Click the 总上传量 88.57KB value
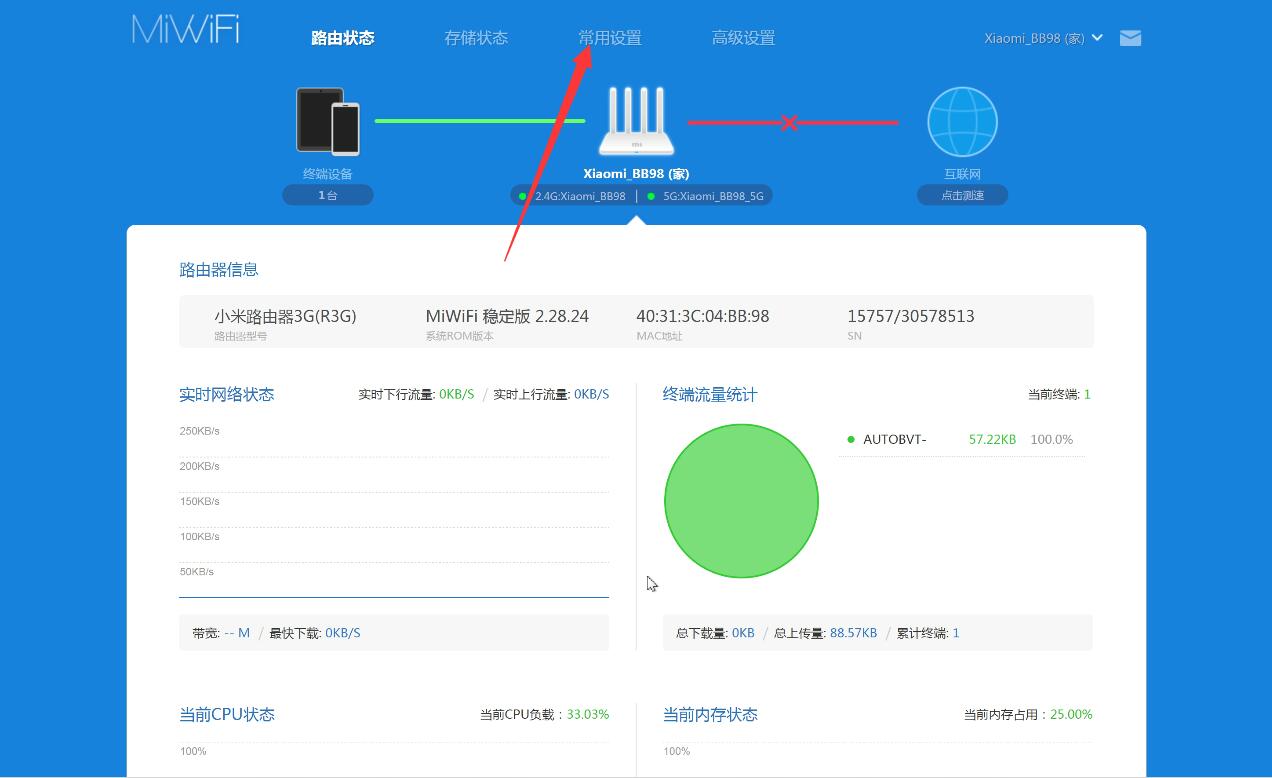Image resolution: width=1272 pixels, height=778 pixels. [x=853, y=633]
